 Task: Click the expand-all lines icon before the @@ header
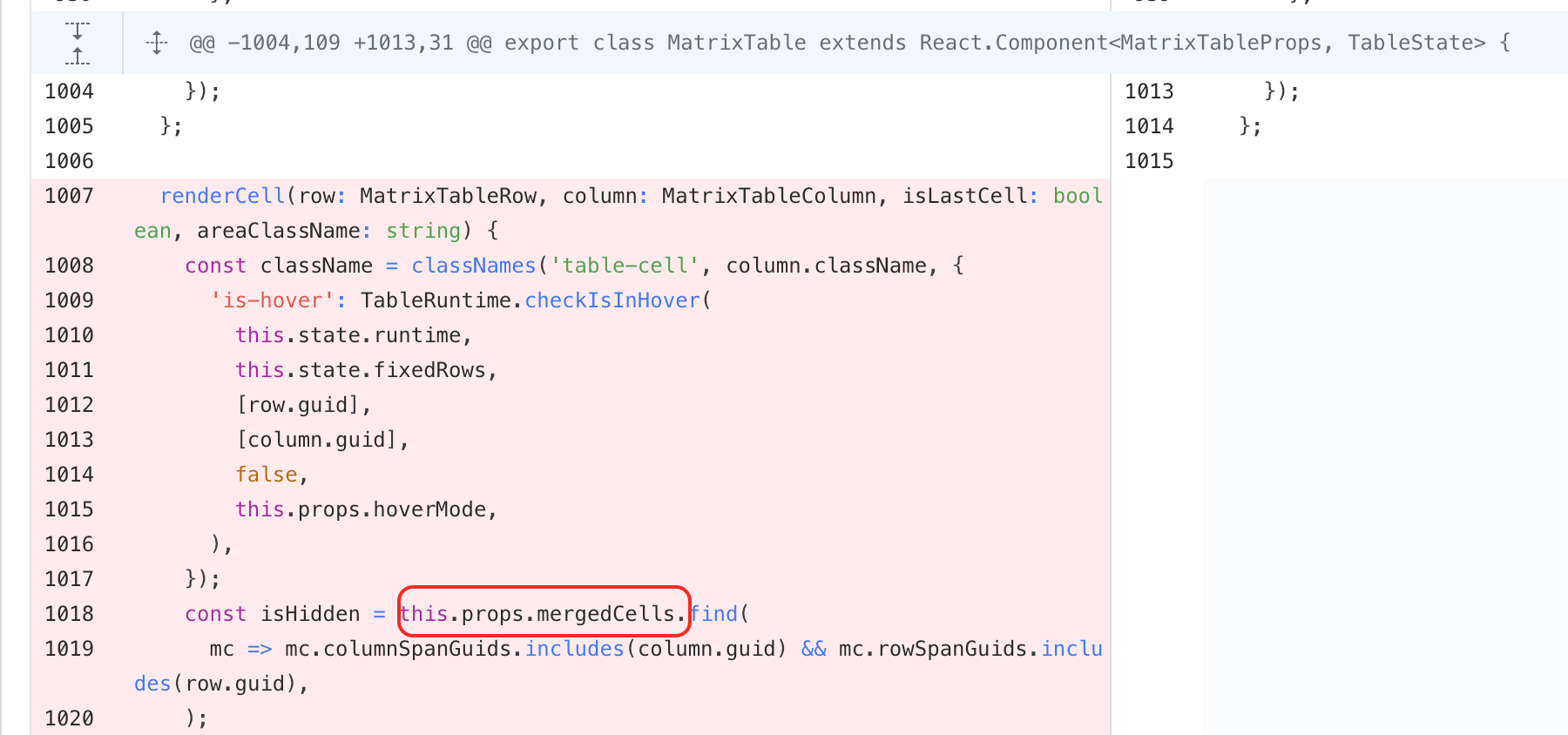157,43
